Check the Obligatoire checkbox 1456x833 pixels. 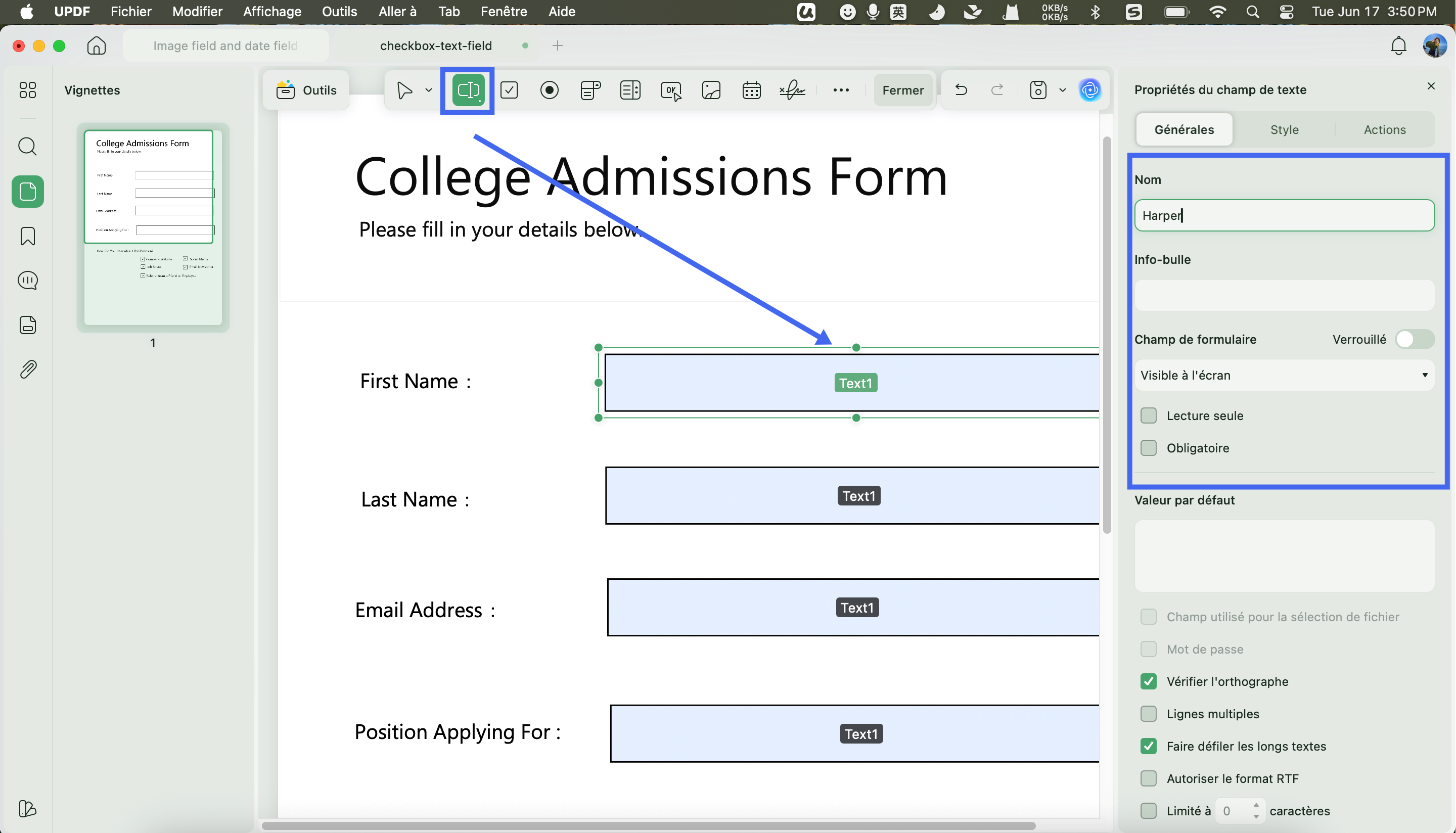[x=1148, y=448]
